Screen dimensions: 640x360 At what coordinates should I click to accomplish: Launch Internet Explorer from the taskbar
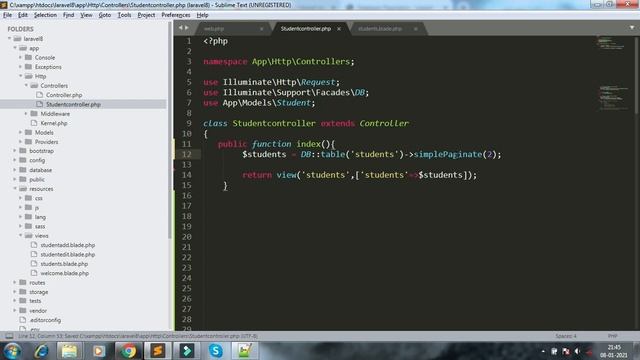coord(41,351)
